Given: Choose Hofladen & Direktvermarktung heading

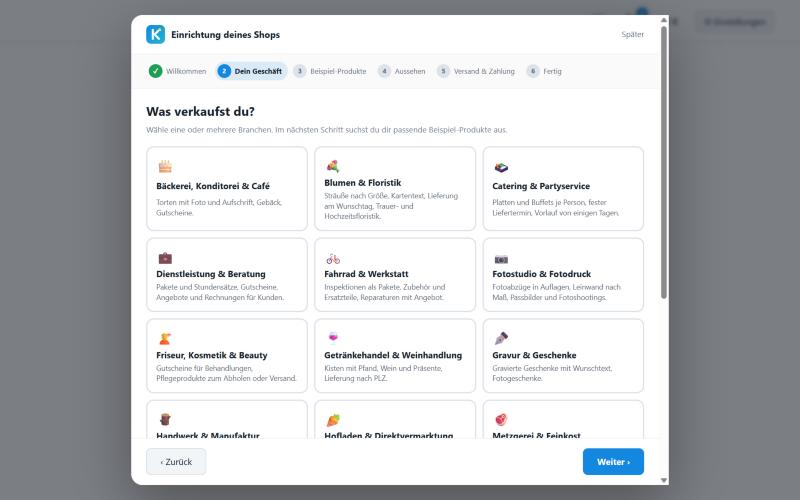Looking at the screenshot, I should [x=389, y=435].
